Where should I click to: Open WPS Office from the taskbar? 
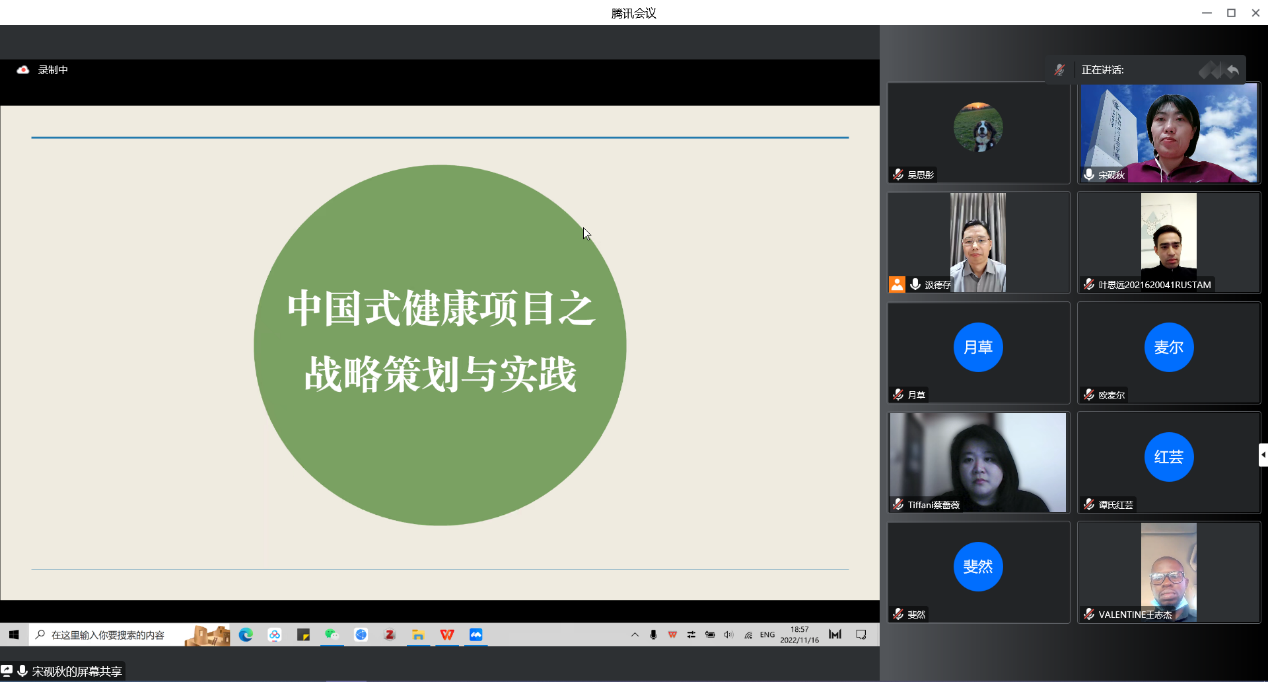coord(447,635)
